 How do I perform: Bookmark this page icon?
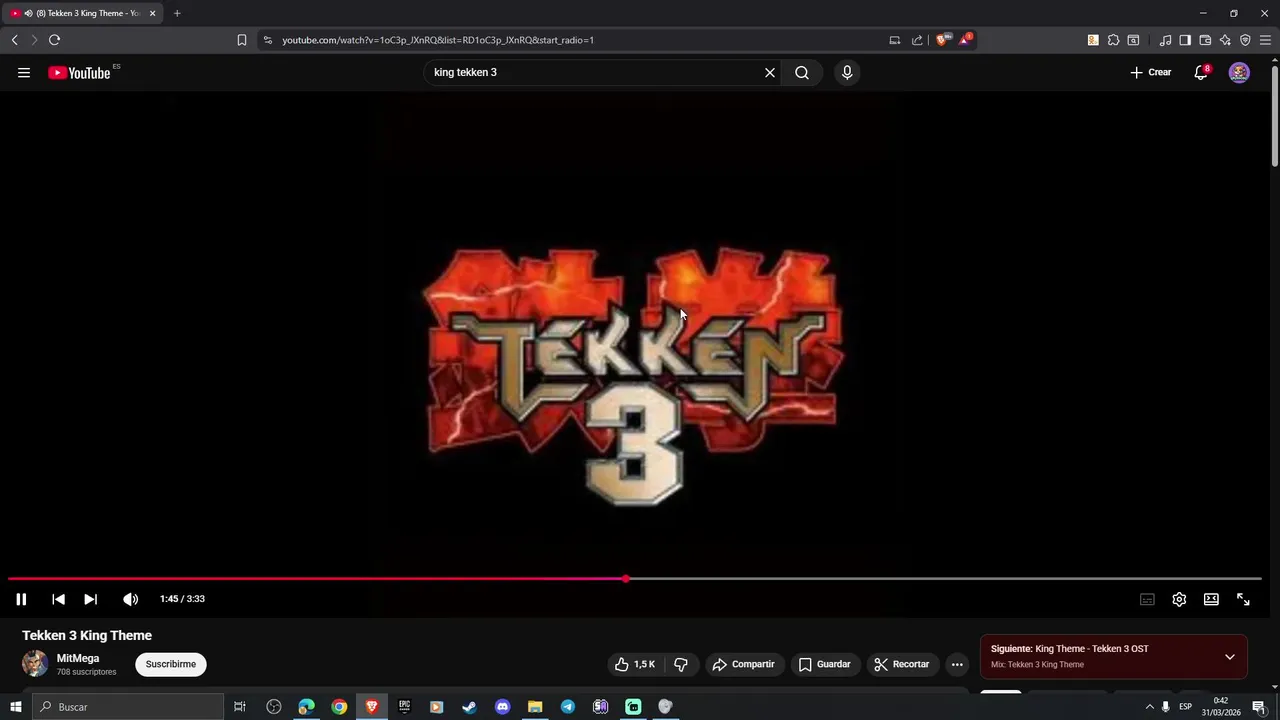click(x=242, y=40)
